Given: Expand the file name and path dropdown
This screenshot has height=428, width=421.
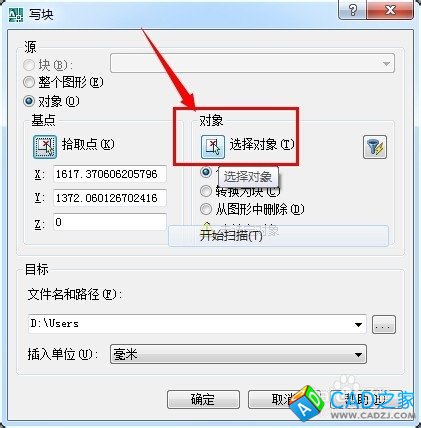Looking at the screenshot, I should [358, 324].
